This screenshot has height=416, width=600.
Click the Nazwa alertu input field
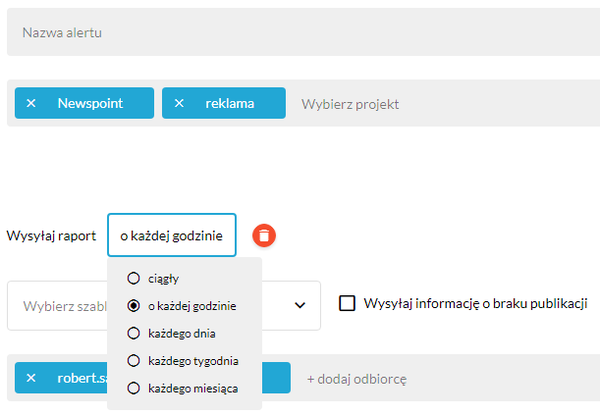pos(303,32)
